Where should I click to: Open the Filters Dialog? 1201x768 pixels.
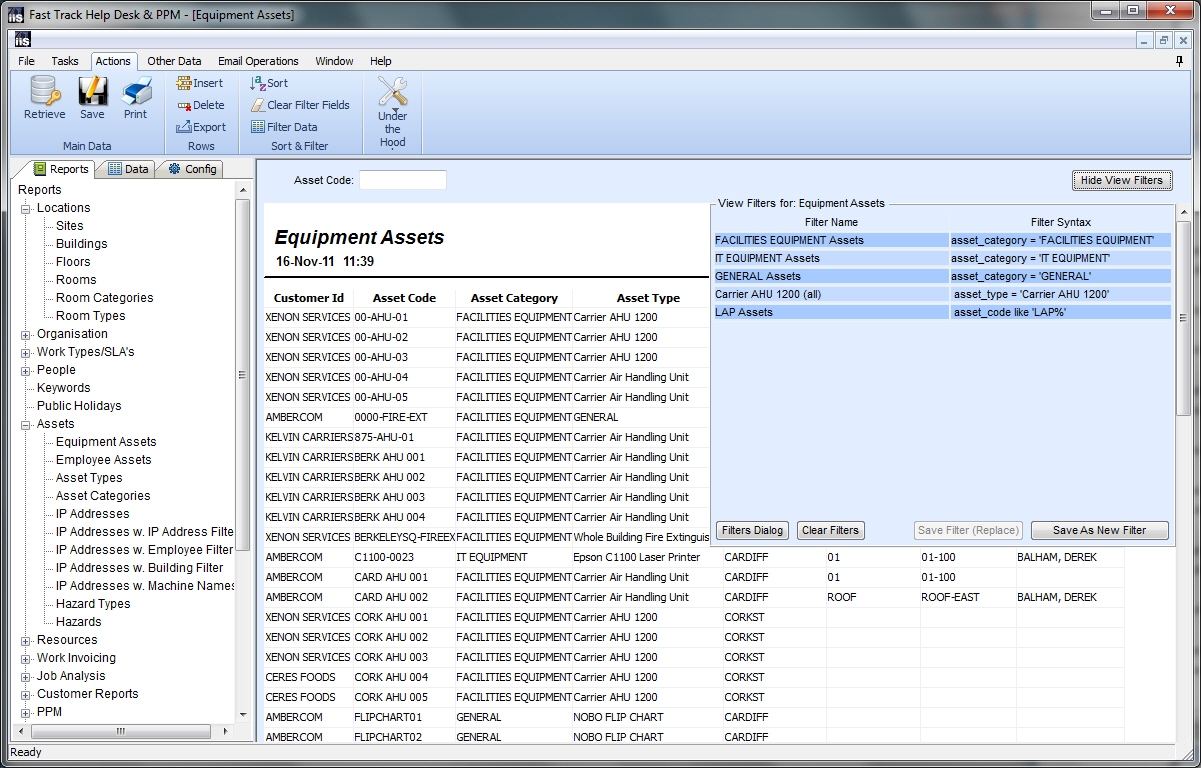click(x=752, y=530)
